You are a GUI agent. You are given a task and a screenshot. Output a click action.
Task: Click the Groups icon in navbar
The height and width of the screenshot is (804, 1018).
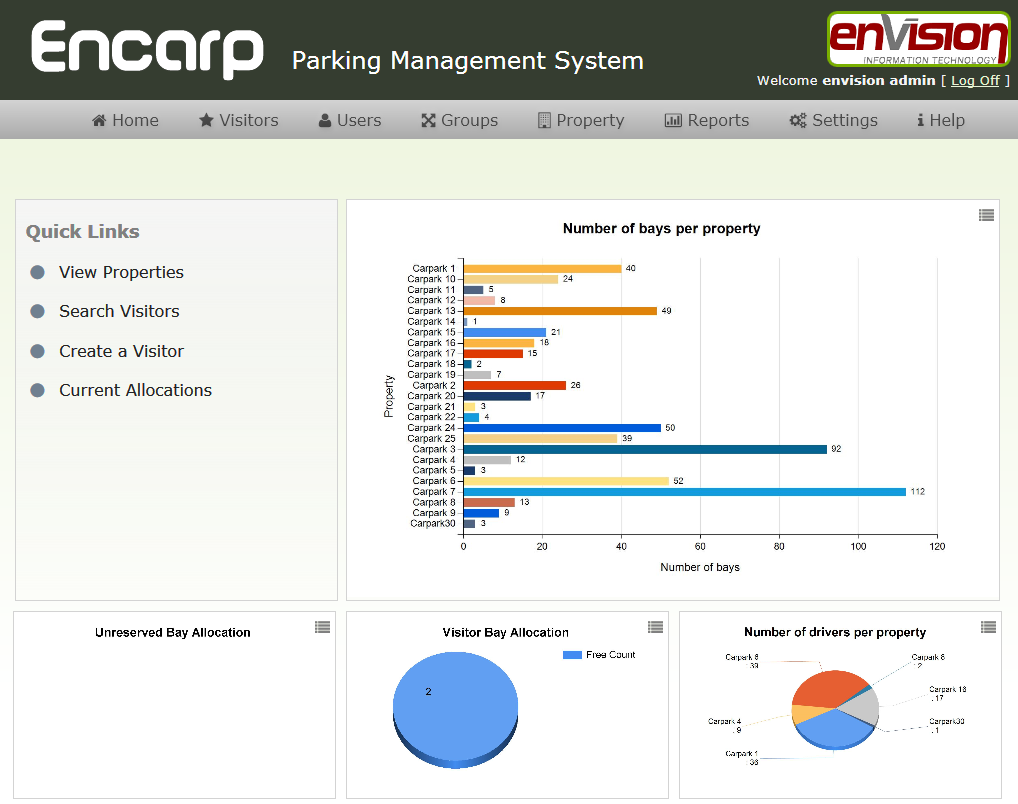(428, 121)
